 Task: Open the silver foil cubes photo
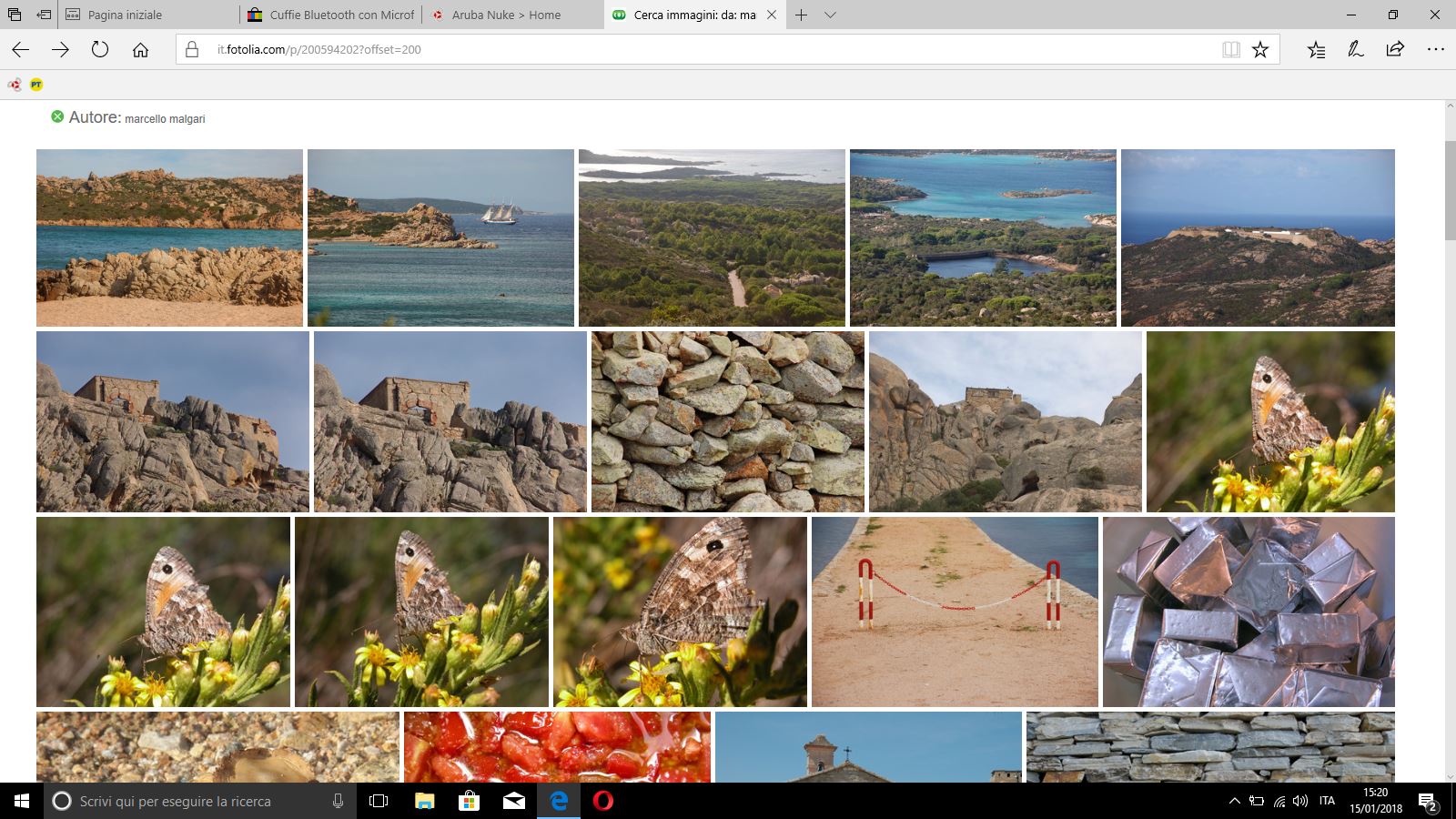click(1249, 612)
